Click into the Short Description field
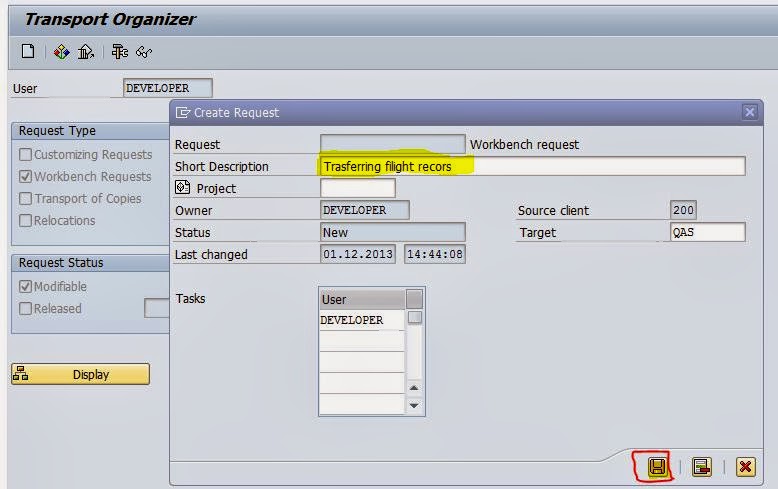The width and height of the screenshot is (778, 489). point(532,166)
